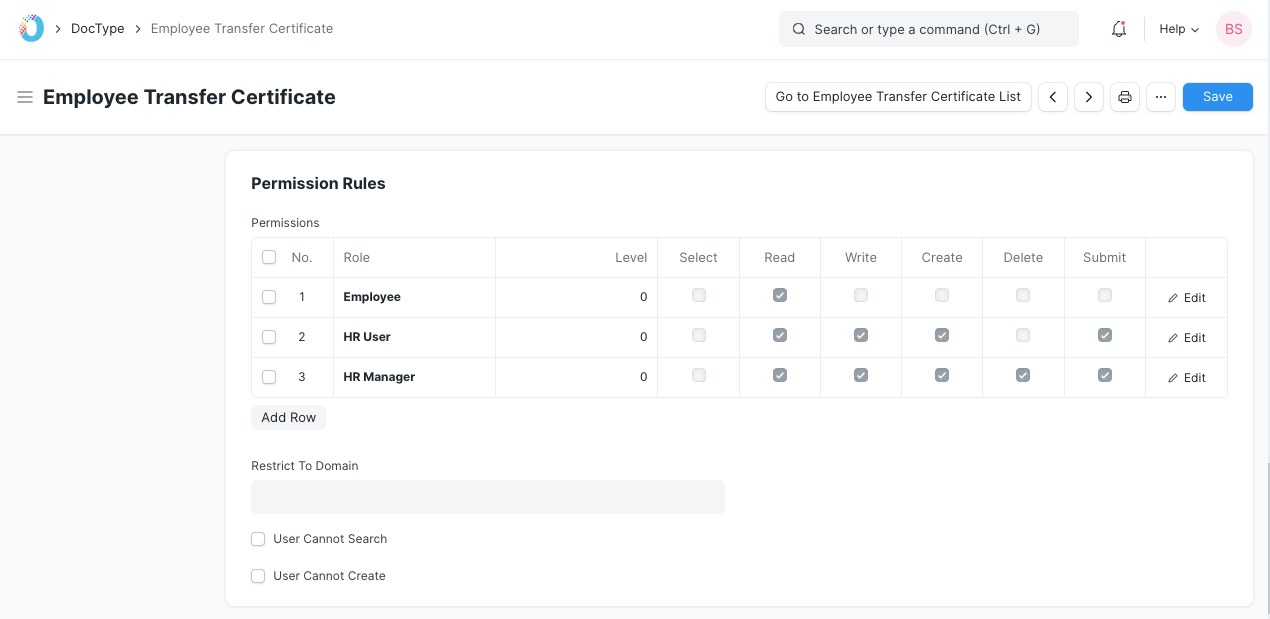Save the Employee Transfer Certificate

[x=1217, y=97]
